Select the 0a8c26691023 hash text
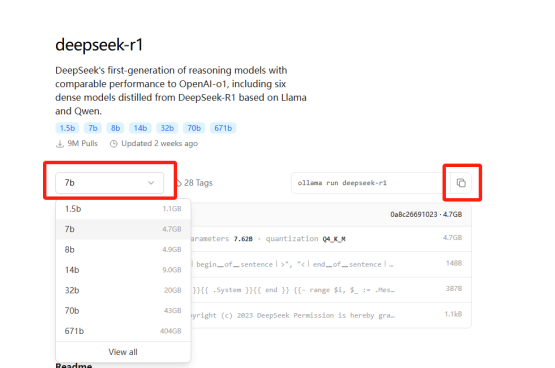The height and width of the screenshot is (368, 555). [414, 214]
